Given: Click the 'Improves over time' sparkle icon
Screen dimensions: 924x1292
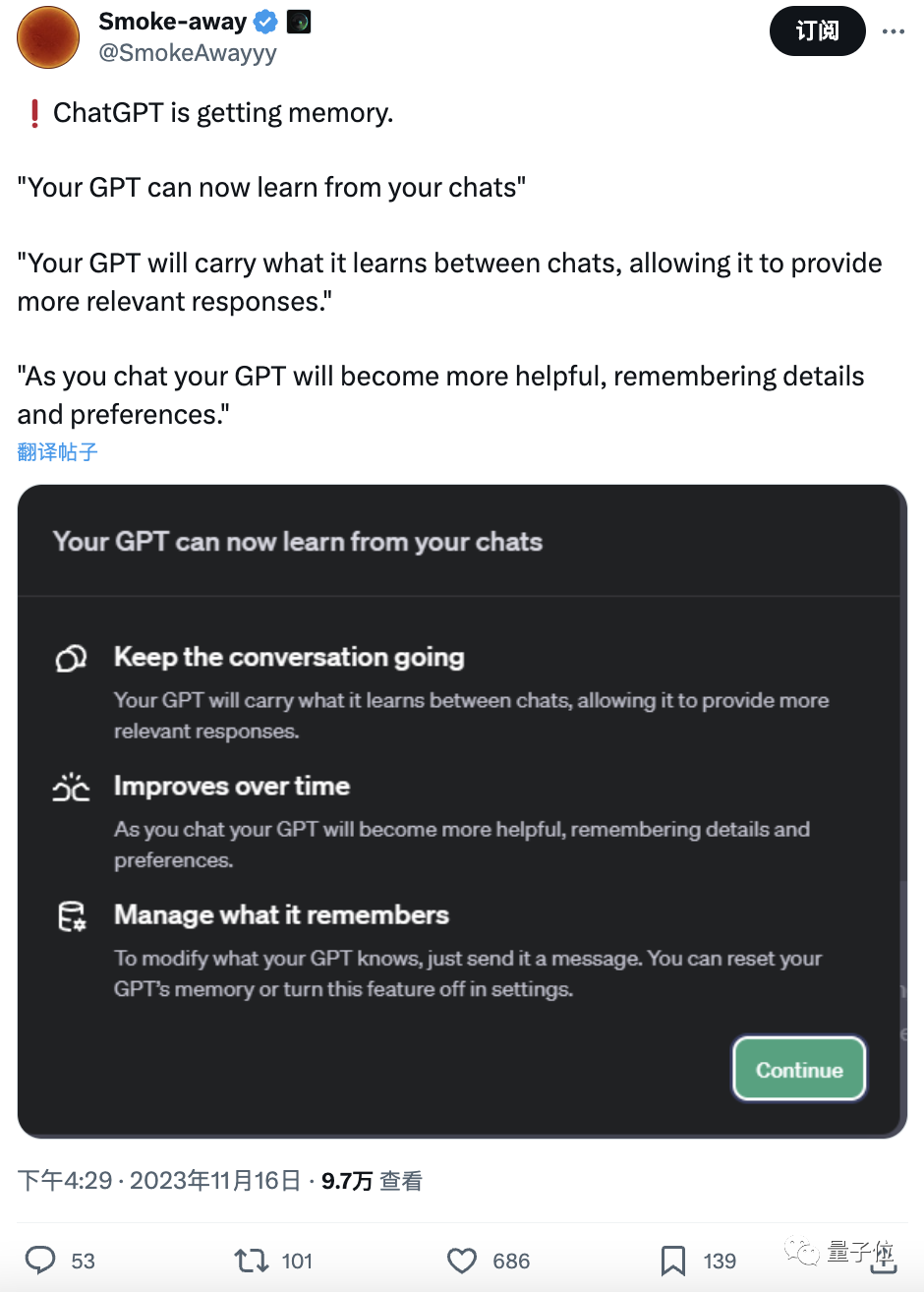Looking at the screenshot, I should click(71, 788).
